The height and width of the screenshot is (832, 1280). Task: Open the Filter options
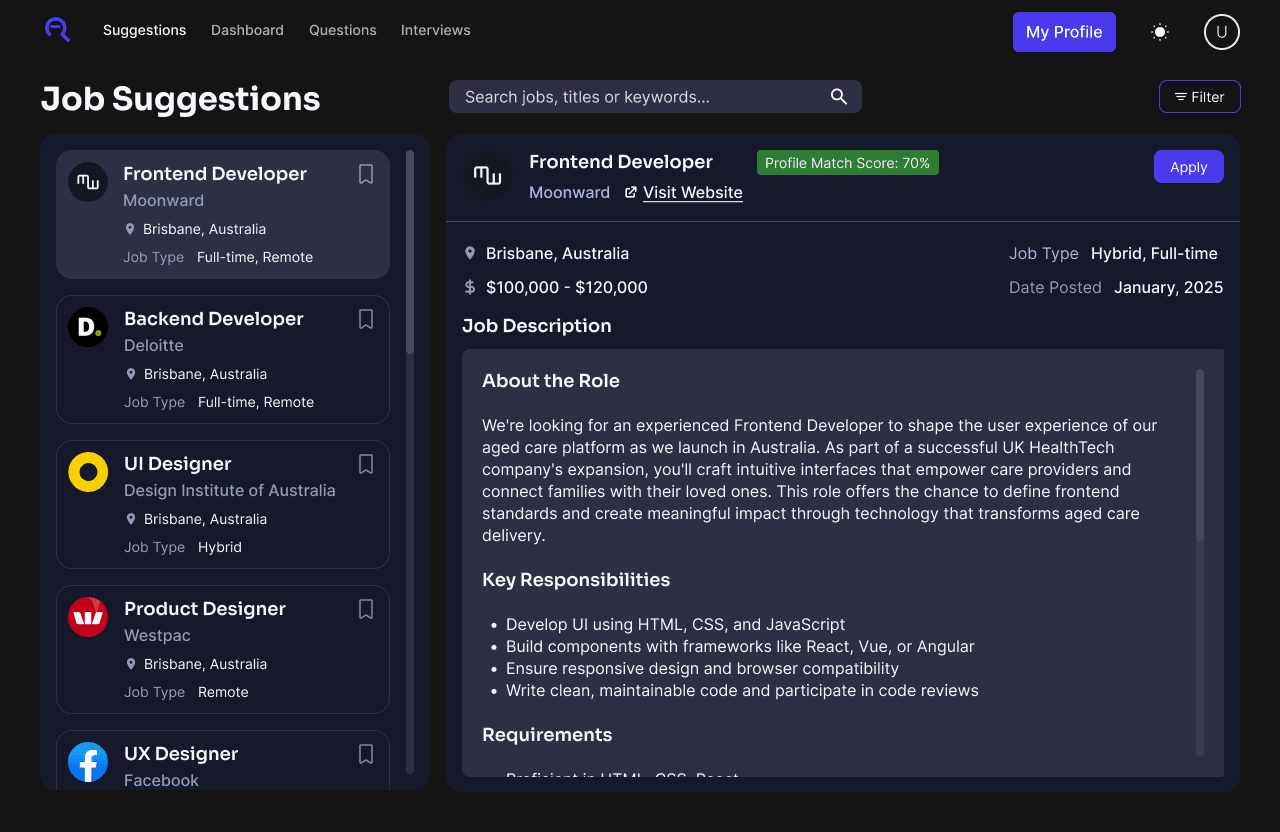1199,96
